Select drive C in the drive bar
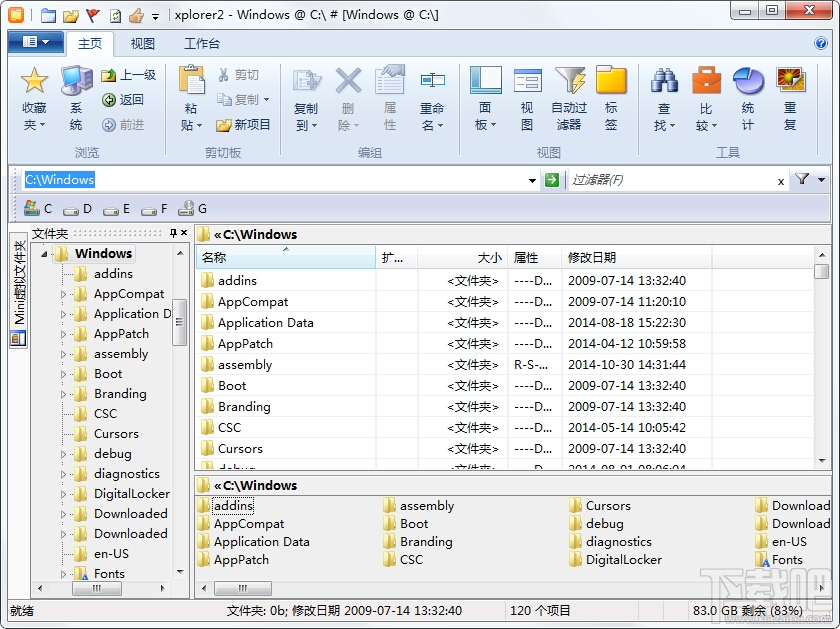Viewport: 840px width, 629px height. click(39, 208)
